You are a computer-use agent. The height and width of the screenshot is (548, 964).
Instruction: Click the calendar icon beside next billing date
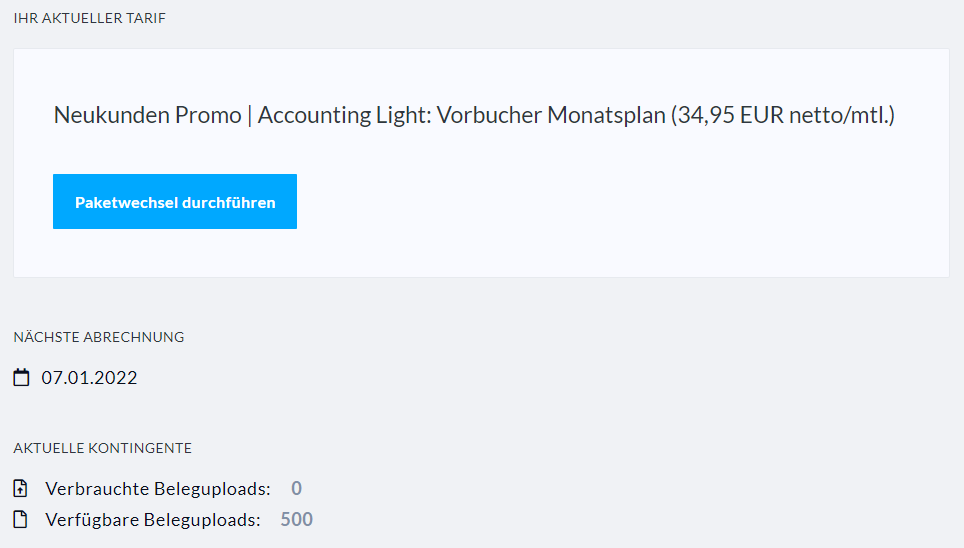tap(22, 377)
